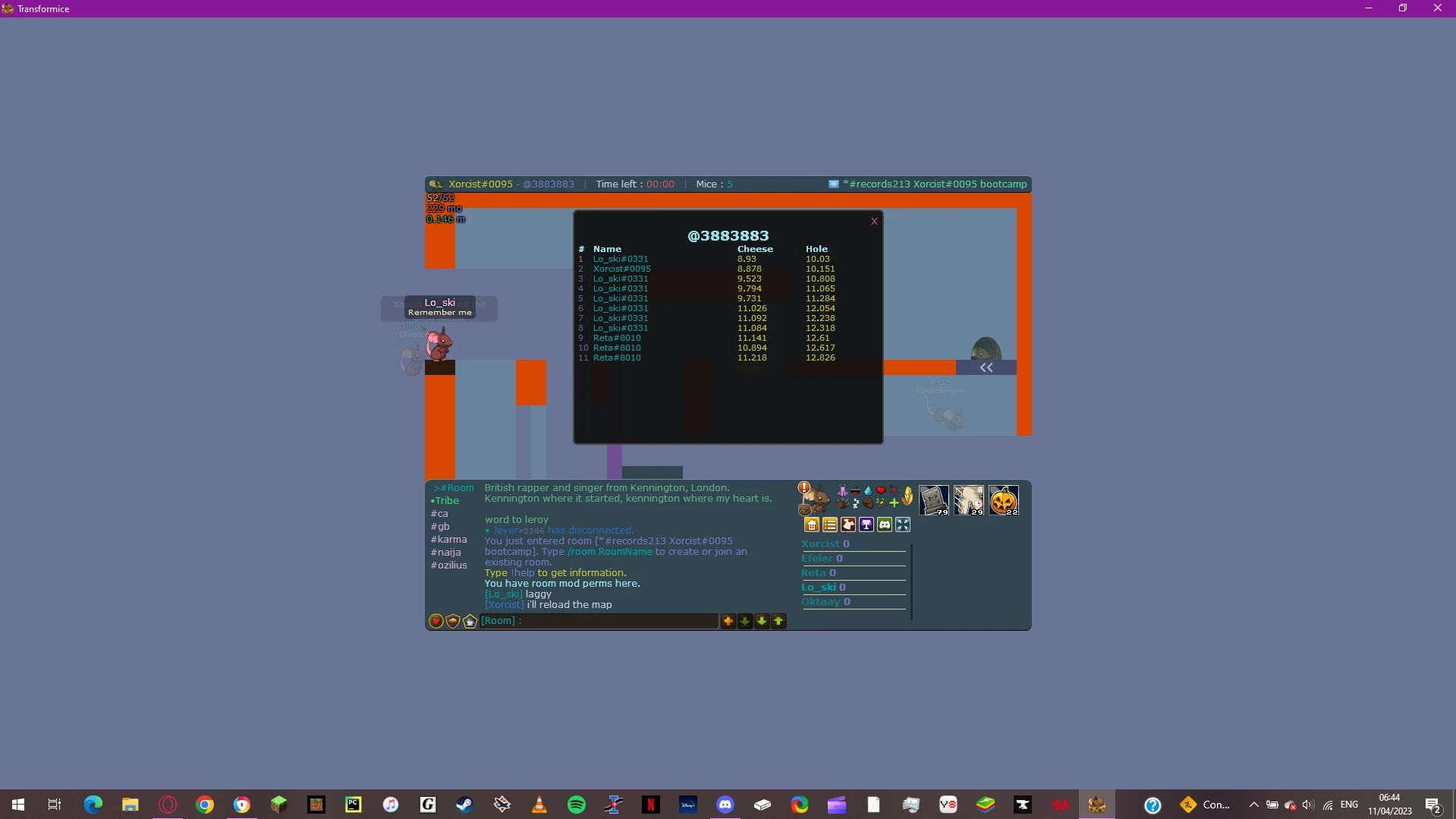Click Lo_ski in the player score list

click(x=819, y=587)
